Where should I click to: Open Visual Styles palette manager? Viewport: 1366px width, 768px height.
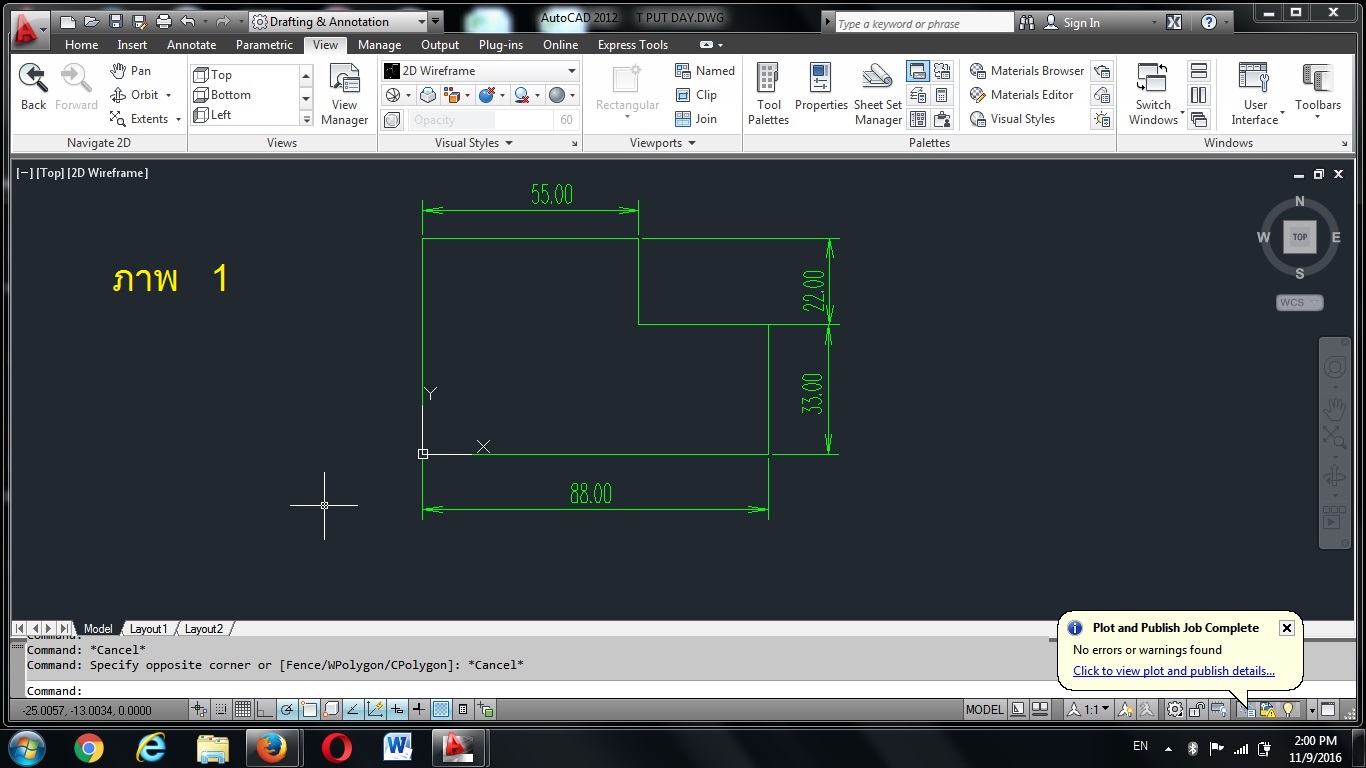(x=1012, y=119)
